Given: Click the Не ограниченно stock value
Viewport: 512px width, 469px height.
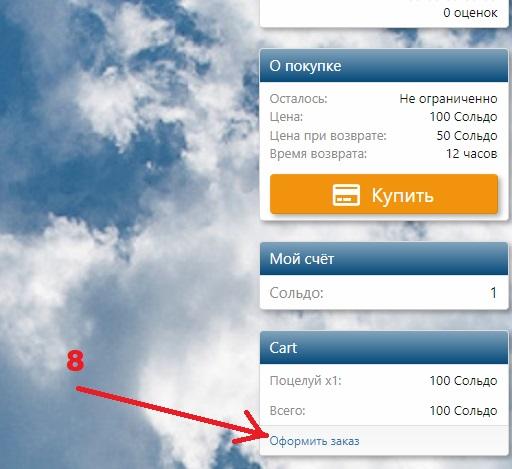Looking at the screenshot, I should [x=449, y=98].
